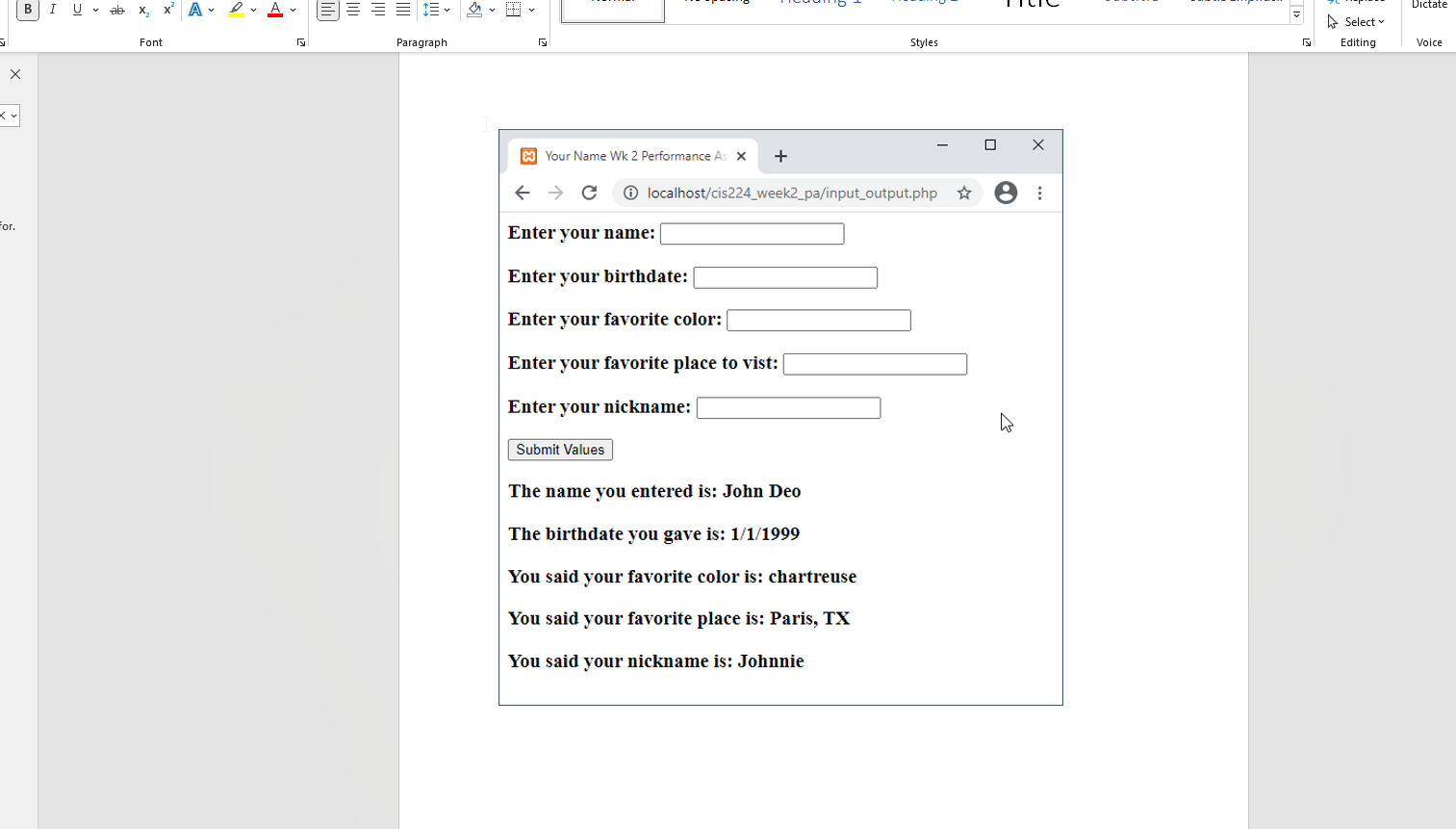Close the left navigation pane
Screen dimensions: 1456x829
(x=15, y=74)
